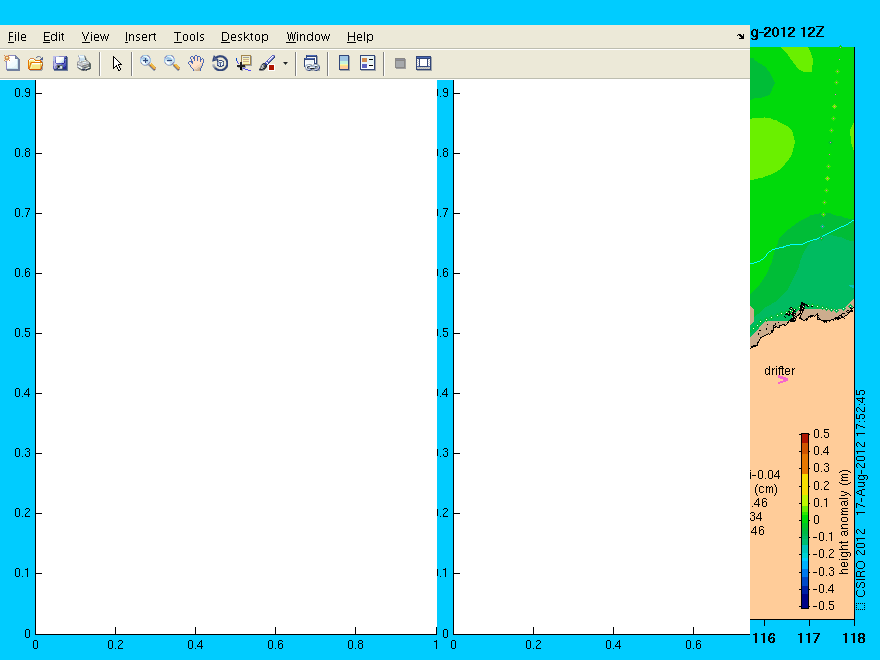Select the Zoom Out magnifier tool
The height and width of the screenshot is (660, 880).
[x=172, y=63]
